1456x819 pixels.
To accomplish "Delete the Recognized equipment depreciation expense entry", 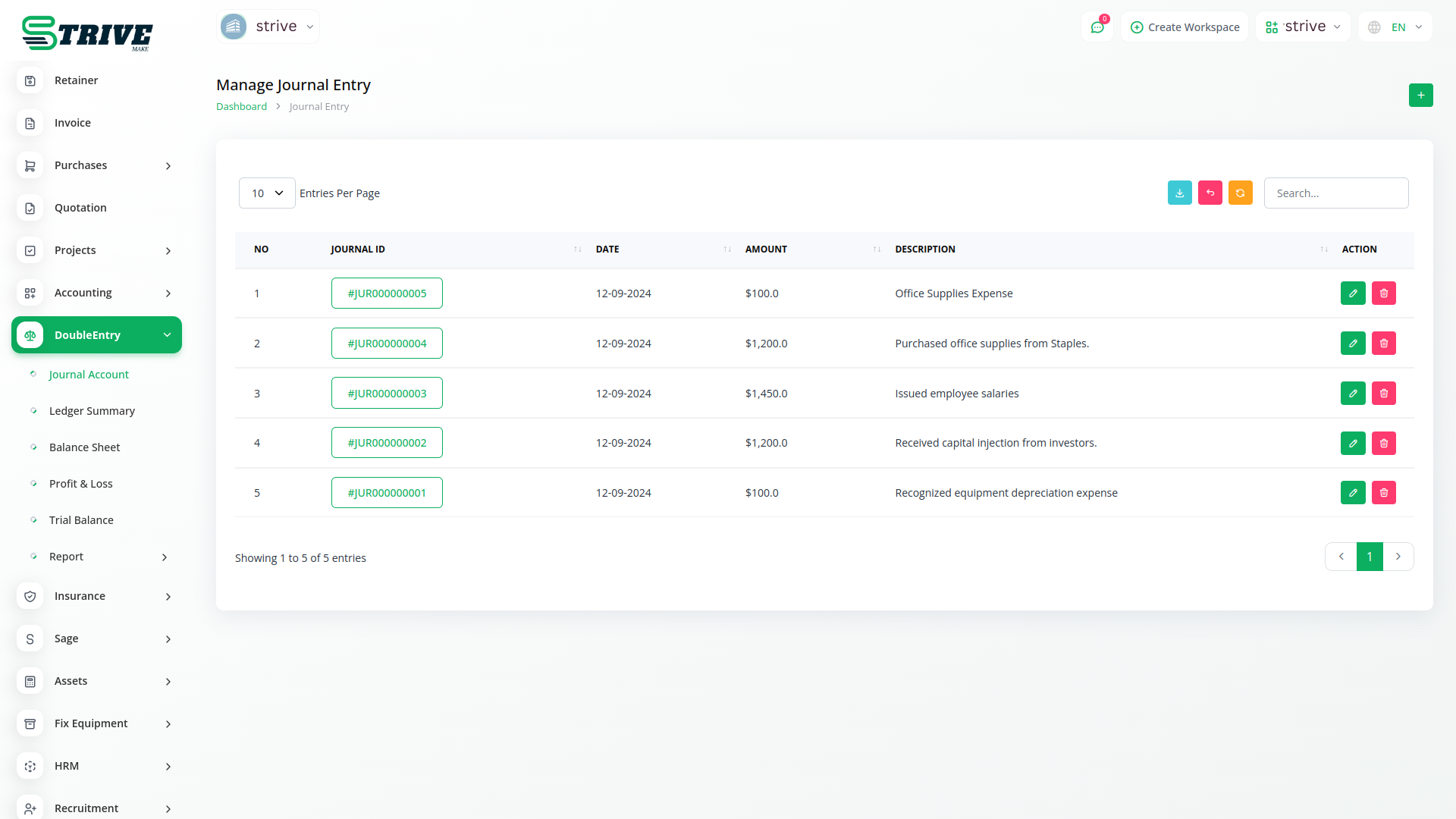I will point(1383,493).
